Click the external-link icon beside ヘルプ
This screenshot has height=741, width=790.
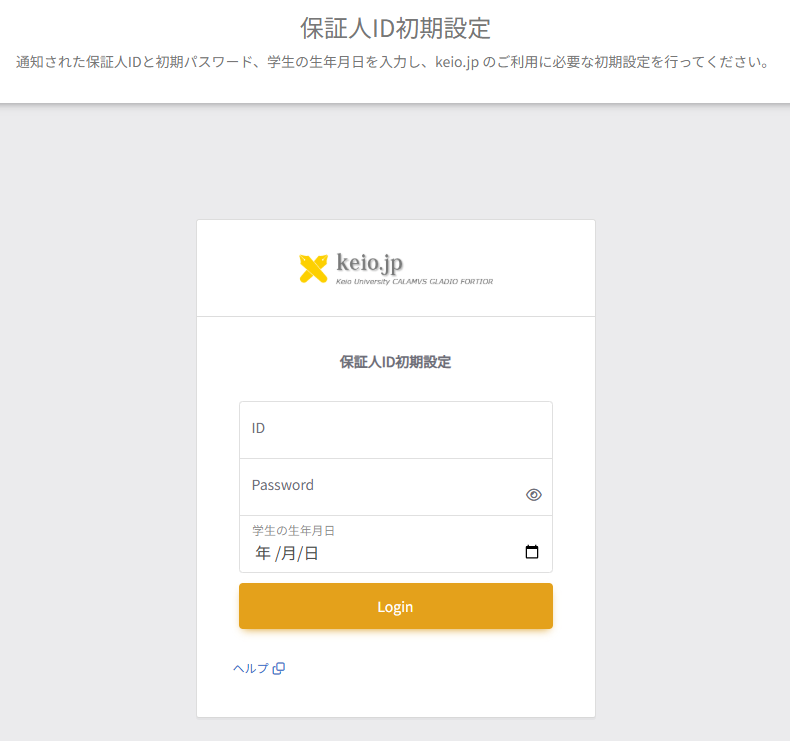tap(279, 668)
